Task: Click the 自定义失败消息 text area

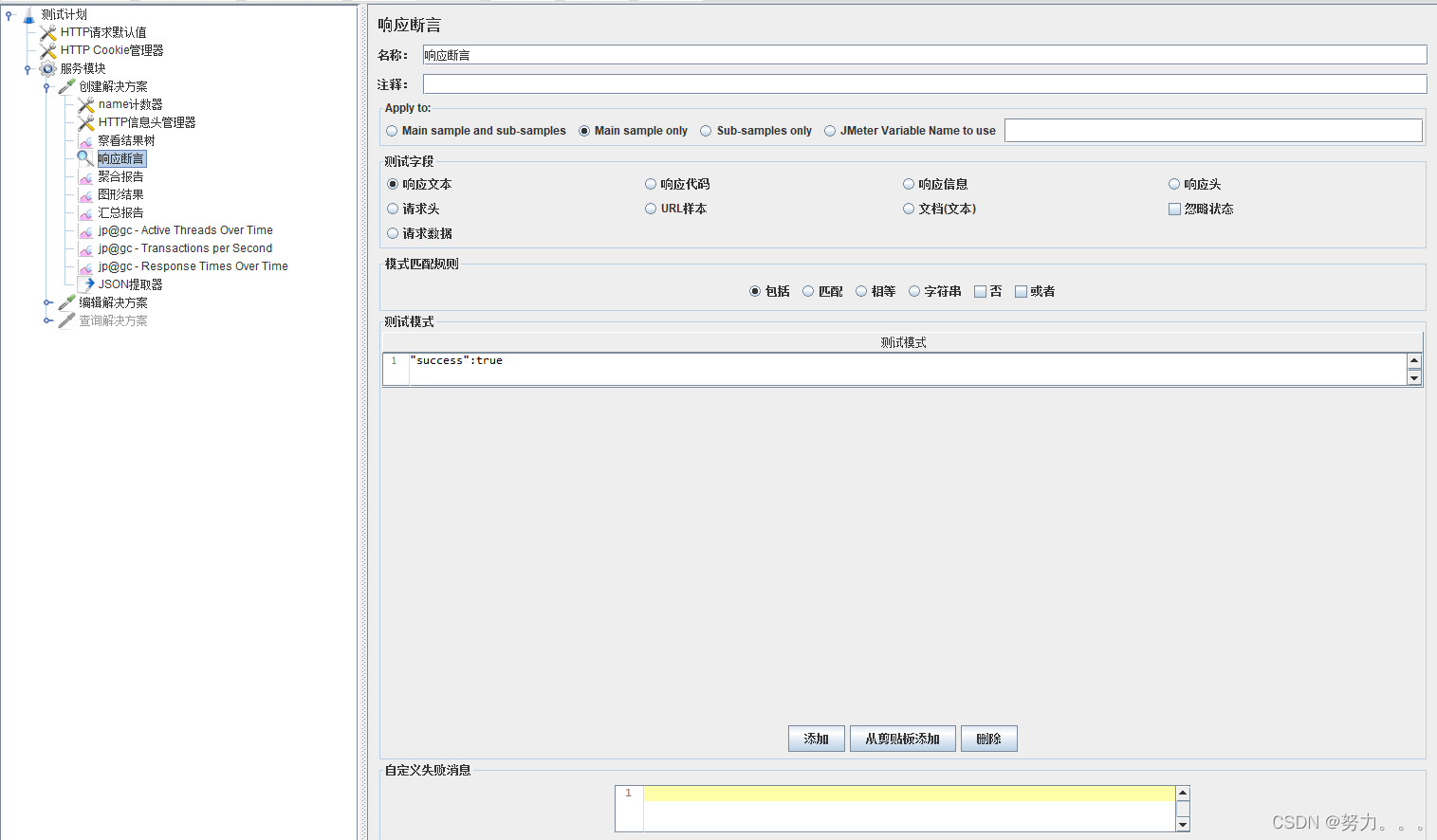Action: click(909, 809)
